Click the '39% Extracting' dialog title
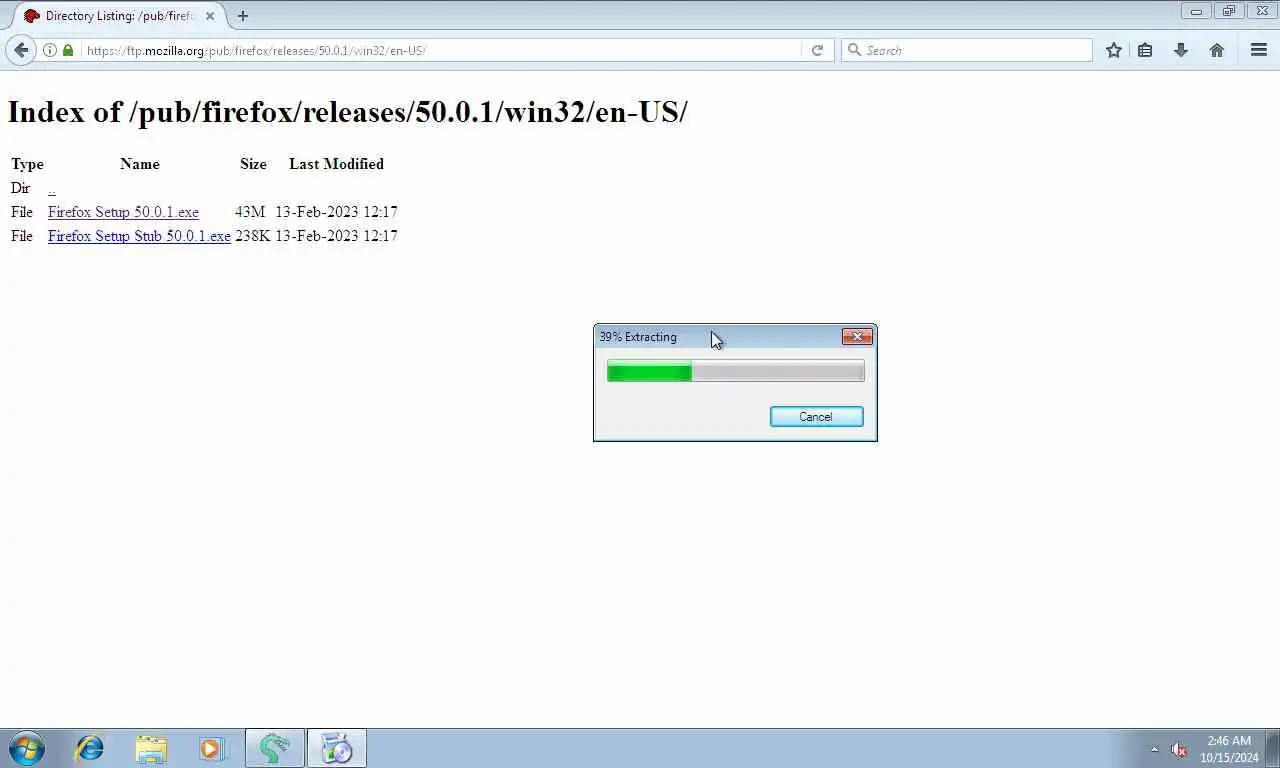Viewport: 1280px width, 768px height. (638, 337)
